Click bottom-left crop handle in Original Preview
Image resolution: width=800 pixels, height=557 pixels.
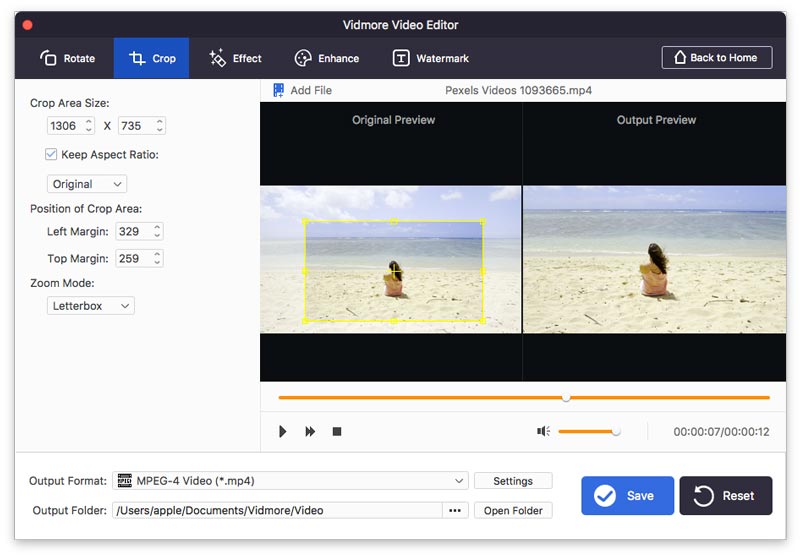point(305,321)
